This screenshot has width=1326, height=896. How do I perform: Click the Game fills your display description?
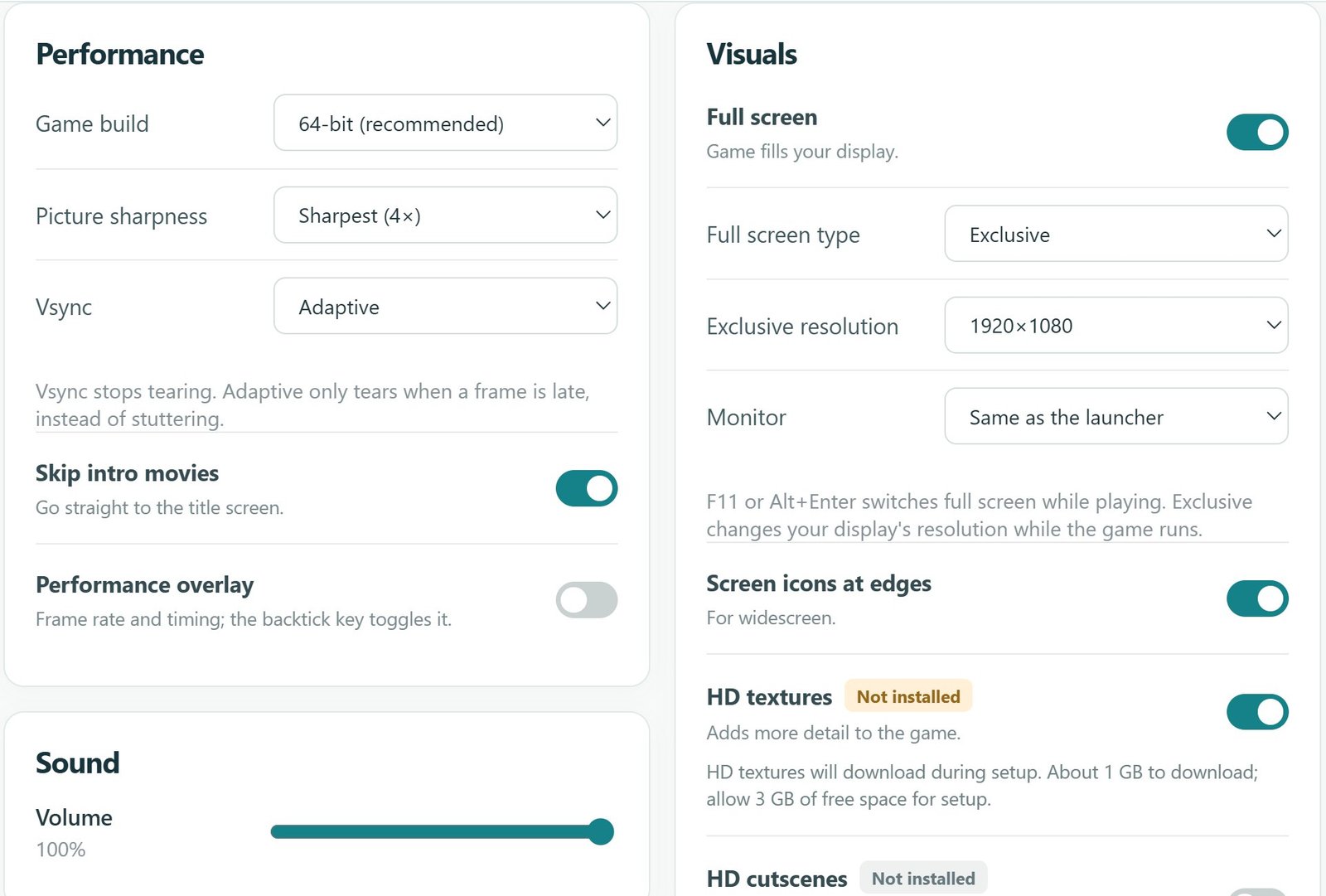802,152
